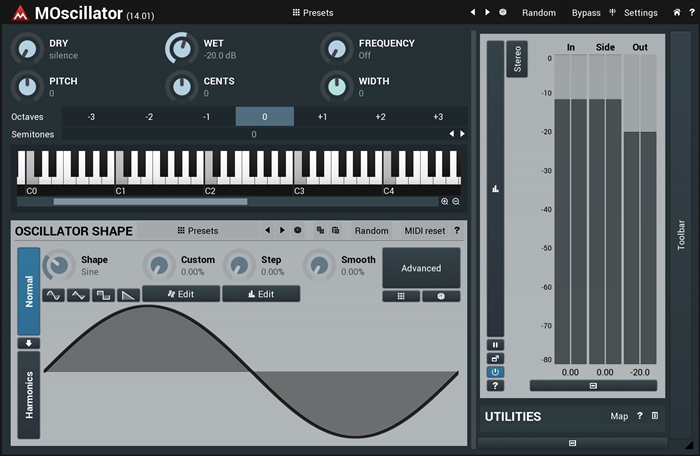Click Edit button under Step
The width and height of the screenshot is (700, 456).
pyautogui.click(x=261, y=294)
